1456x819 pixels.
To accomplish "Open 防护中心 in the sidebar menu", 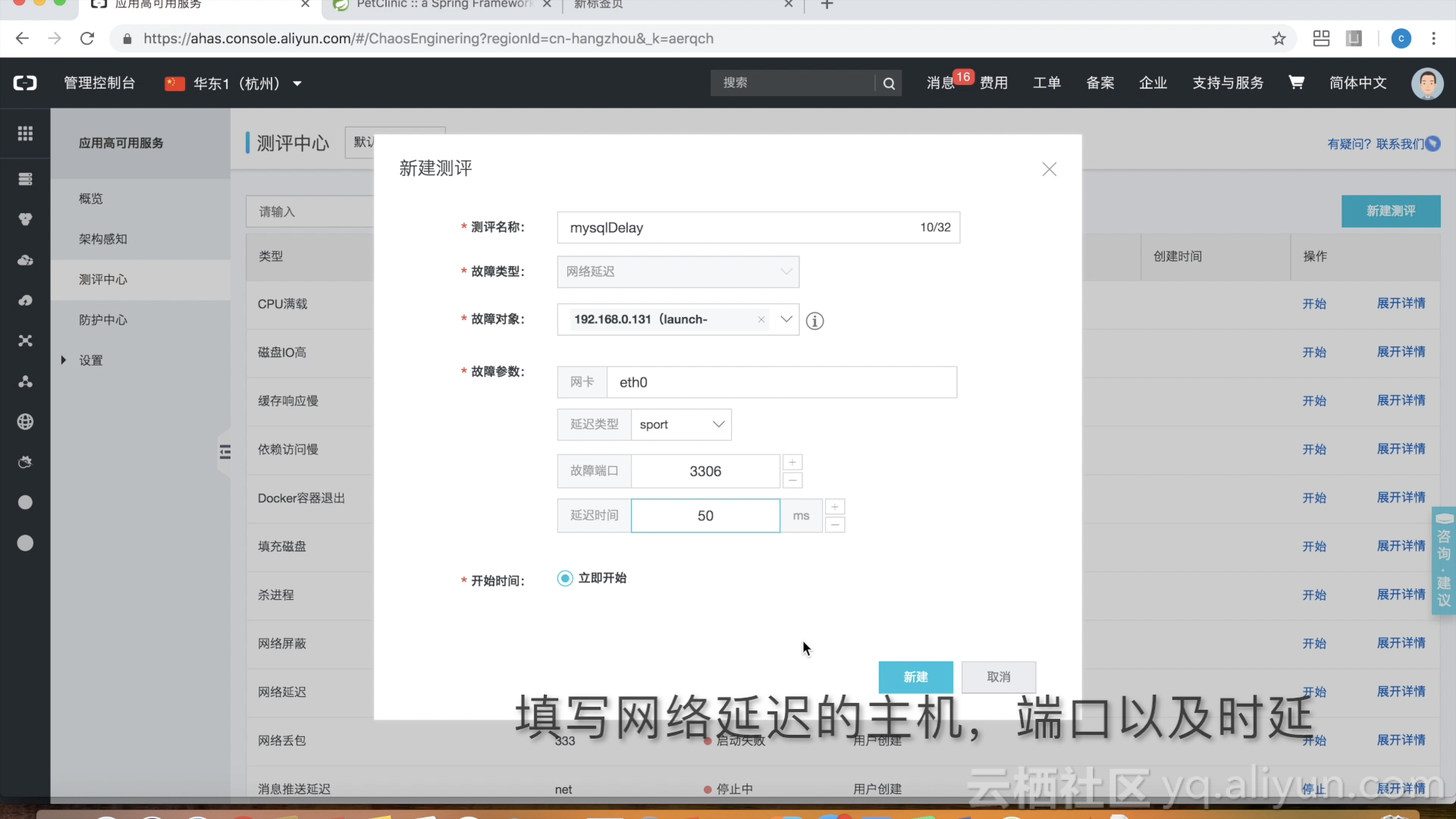I will pos(103,320).
